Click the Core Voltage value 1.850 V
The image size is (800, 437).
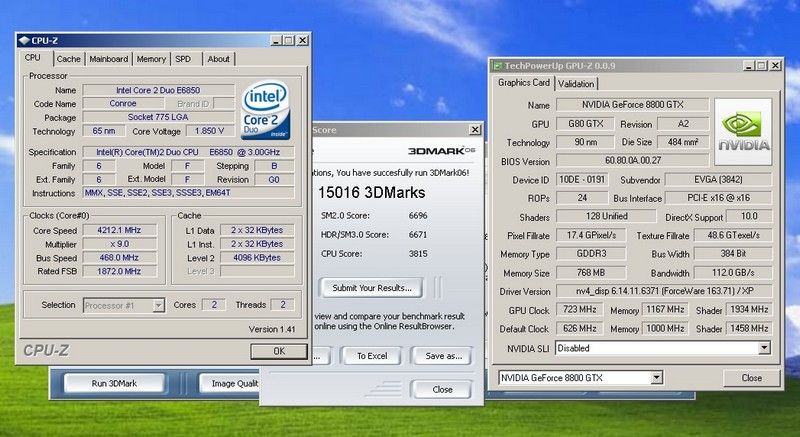[x=210, y=131]
